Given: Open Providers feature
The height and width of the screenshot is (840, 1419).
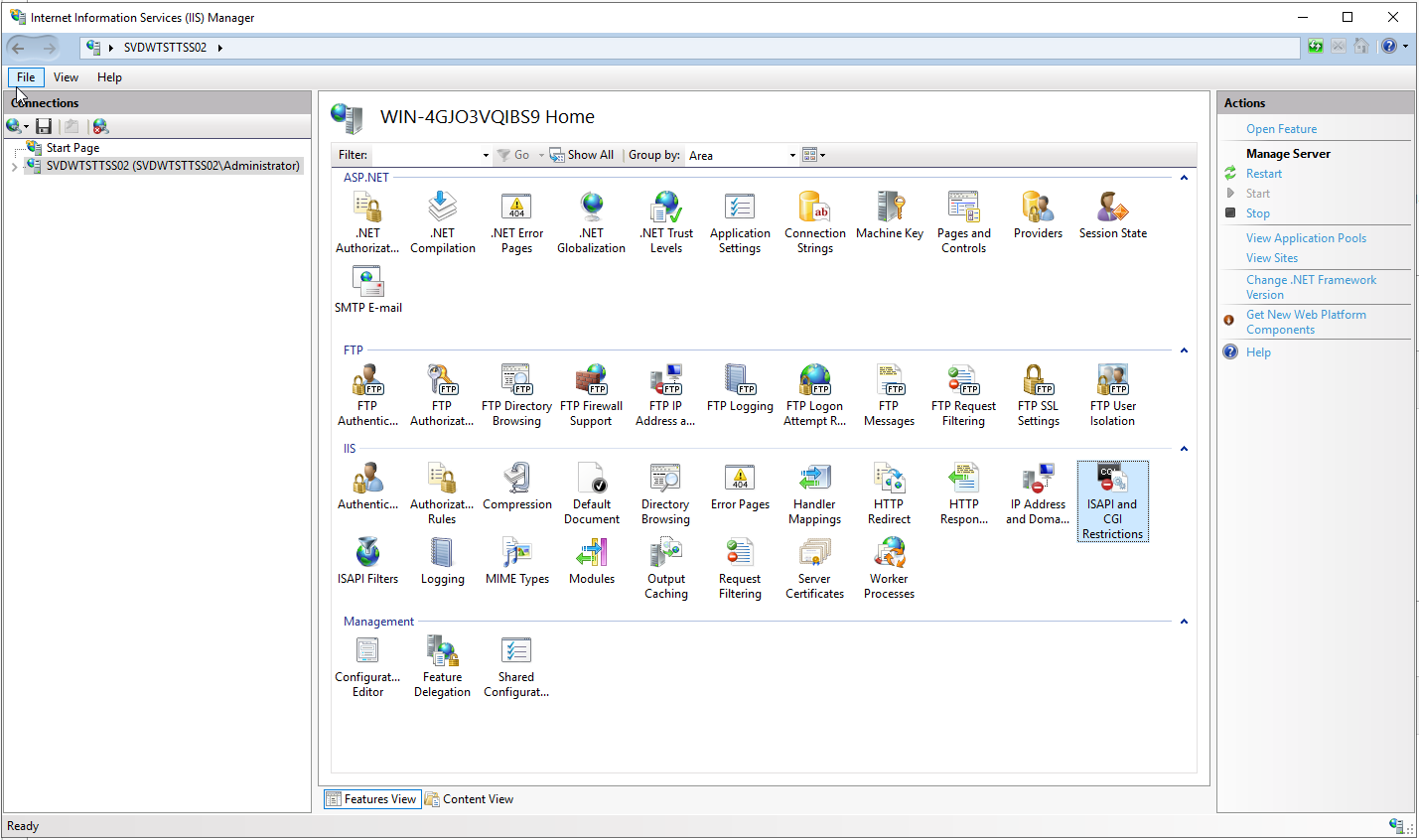Looking at the screenshot, I should 1038,216.
